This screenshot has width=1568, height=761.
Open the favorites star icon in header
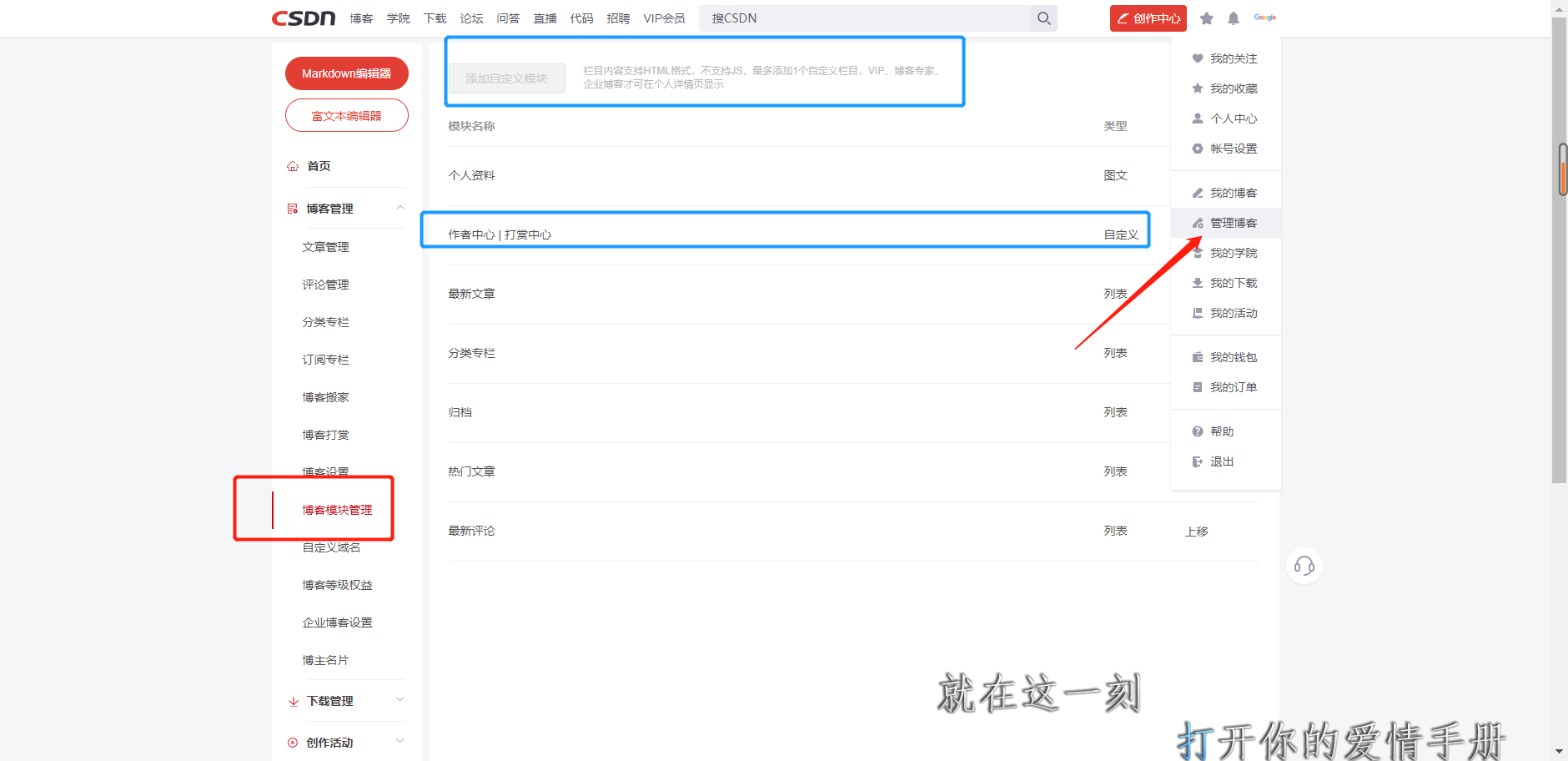tap(1206, 18)
